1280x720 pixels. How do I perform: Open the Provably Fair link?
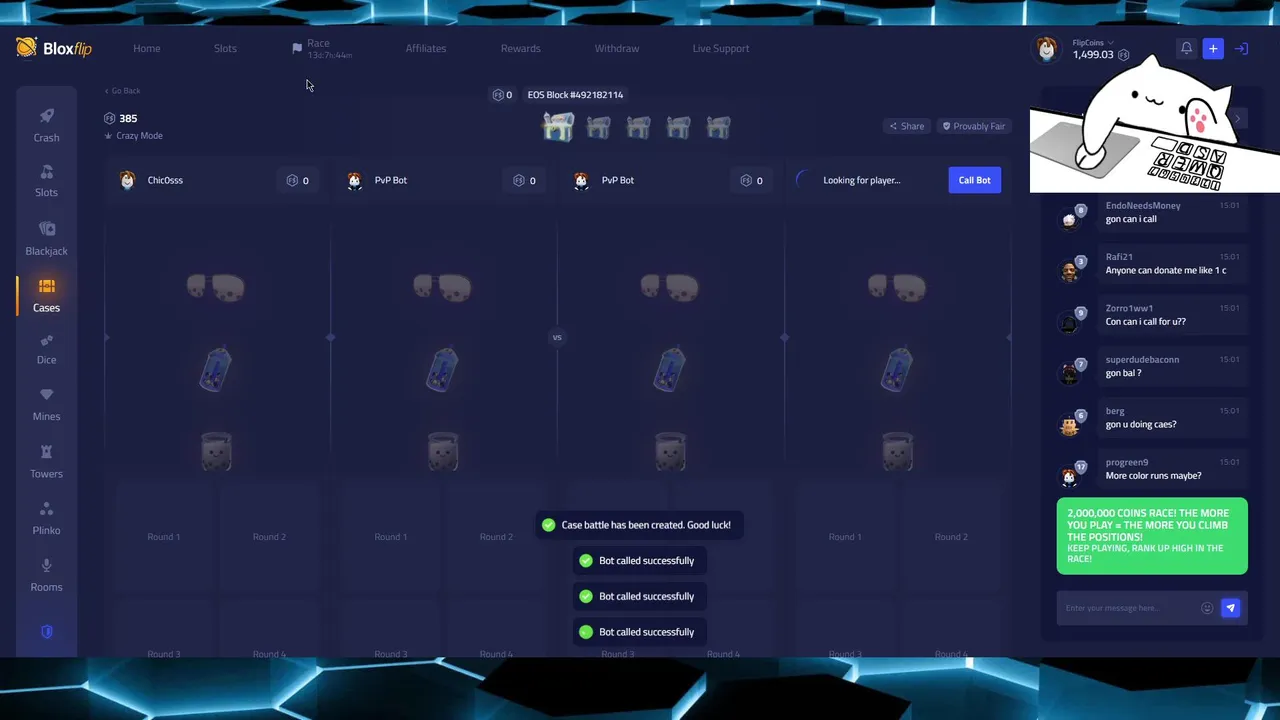tap(974, 126)
